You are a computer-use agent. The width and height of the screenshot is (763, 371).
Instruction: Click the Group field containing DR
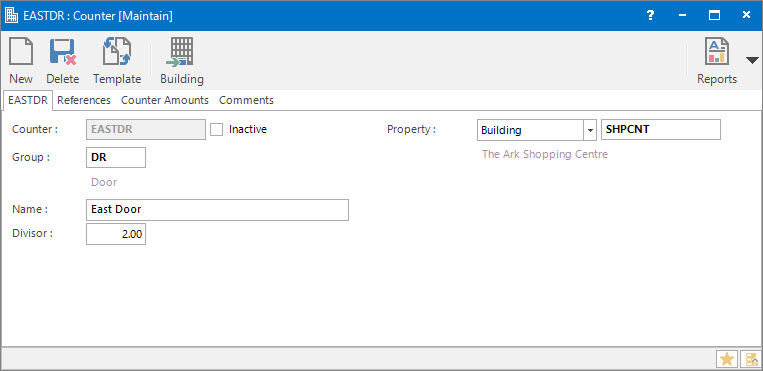click(x=116, y=157)
